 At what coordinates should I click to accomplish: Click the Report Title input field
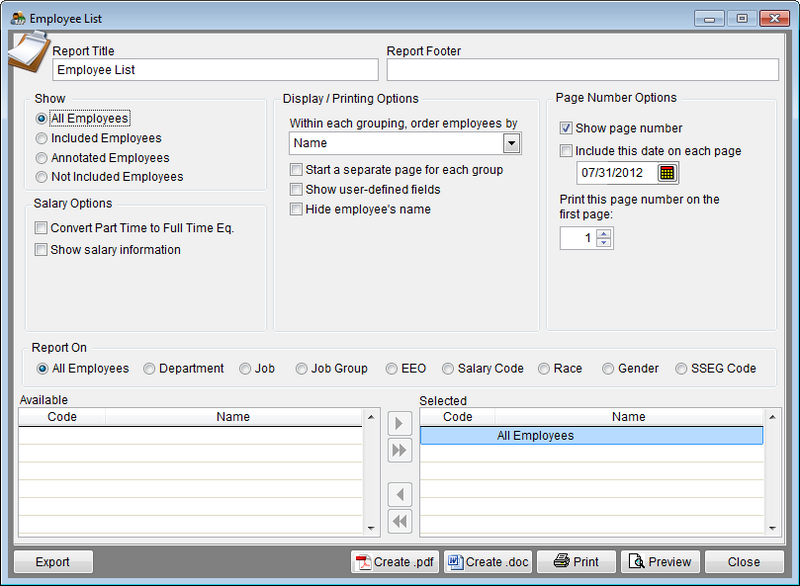click(215, 70)
